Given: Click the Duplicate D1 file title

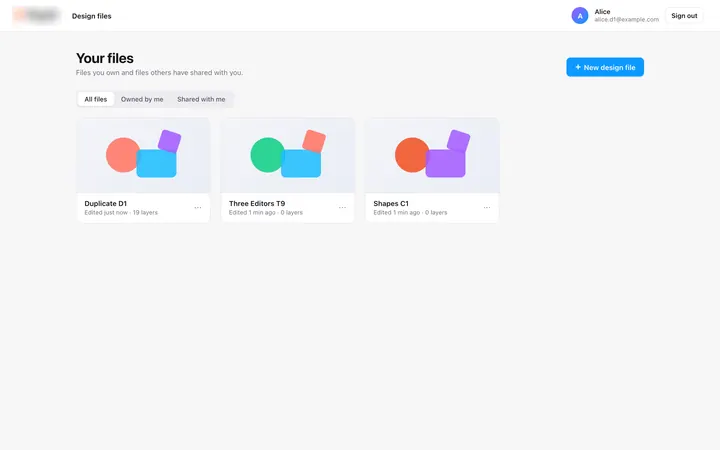Looking at the screenshot, I should [106, 203].
